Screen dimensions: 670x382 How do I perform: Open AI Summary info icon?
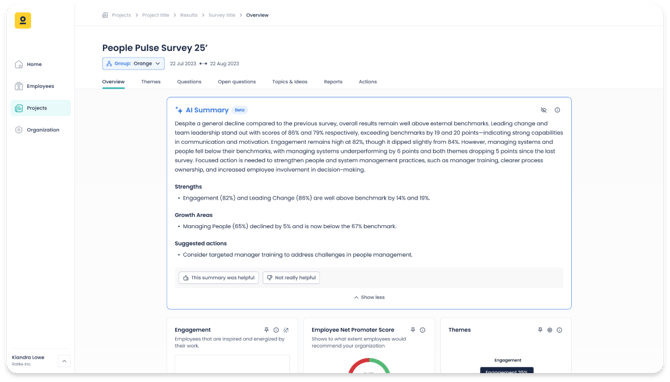point(557,110)
